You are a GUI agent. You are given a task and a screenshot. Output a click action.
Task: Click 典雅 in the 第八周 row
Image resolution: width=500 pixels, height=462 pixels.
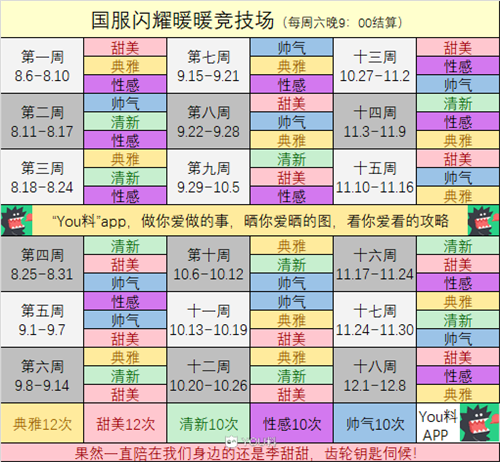tap(292, 140)
